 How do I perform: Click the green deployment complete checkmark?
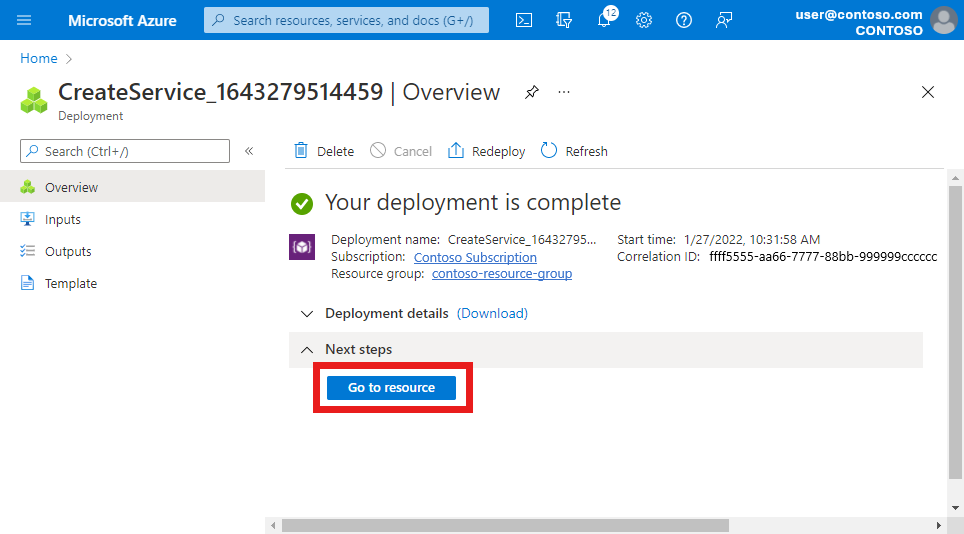(302, 203)
